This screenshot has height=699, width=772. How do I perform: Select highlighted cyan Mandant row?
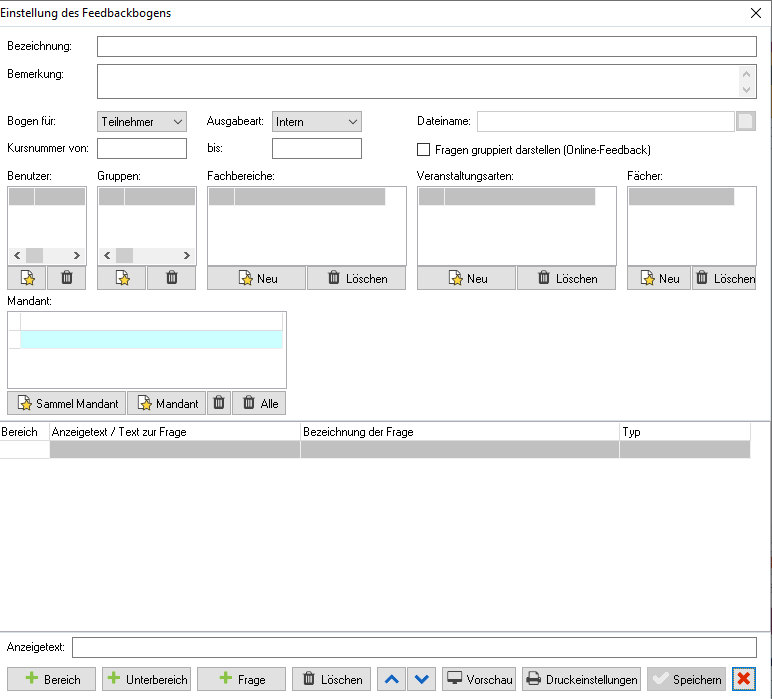click(x=151, y=340)
